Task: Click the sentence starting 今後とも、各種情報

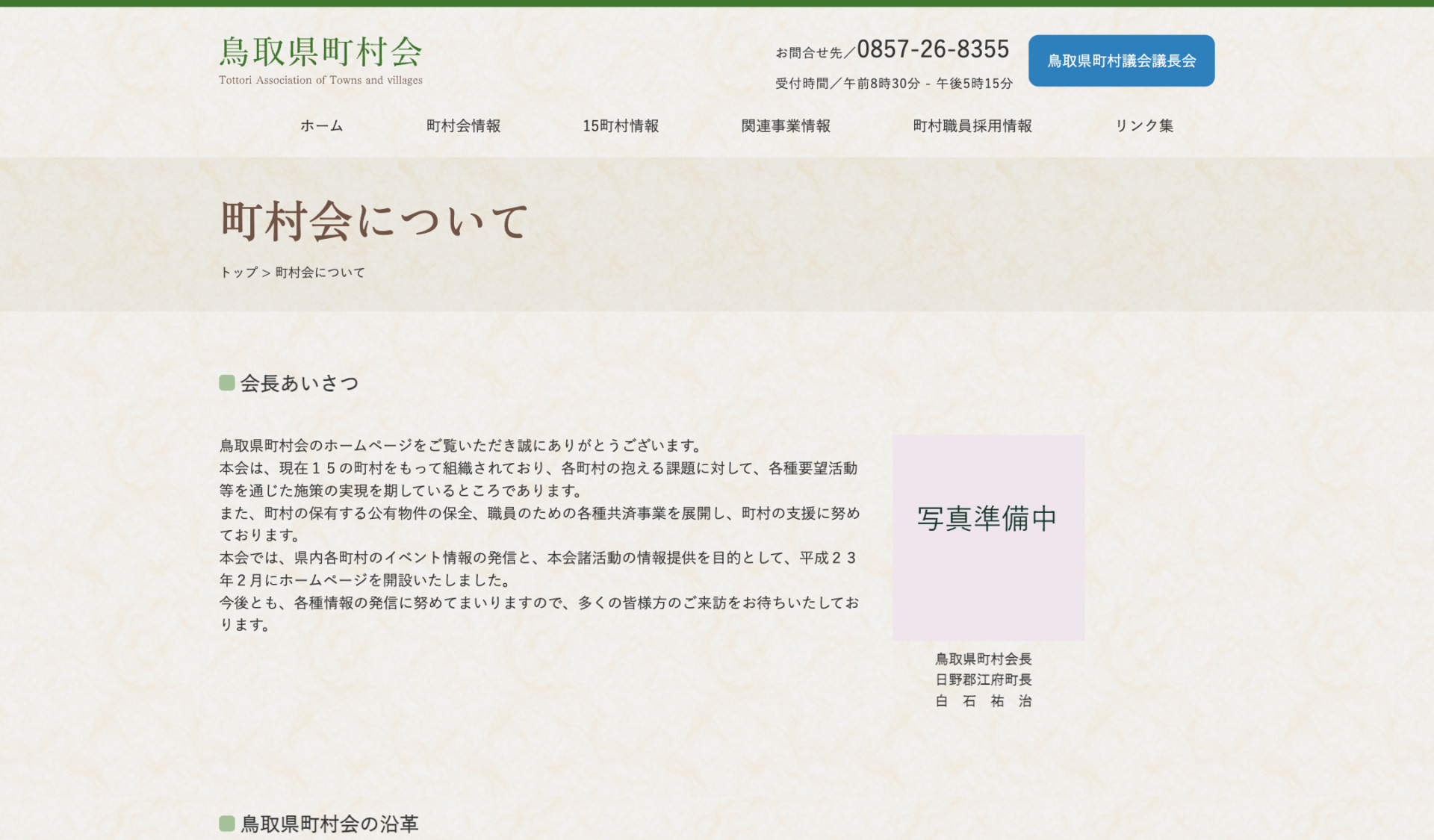Action: coord(539,614)
